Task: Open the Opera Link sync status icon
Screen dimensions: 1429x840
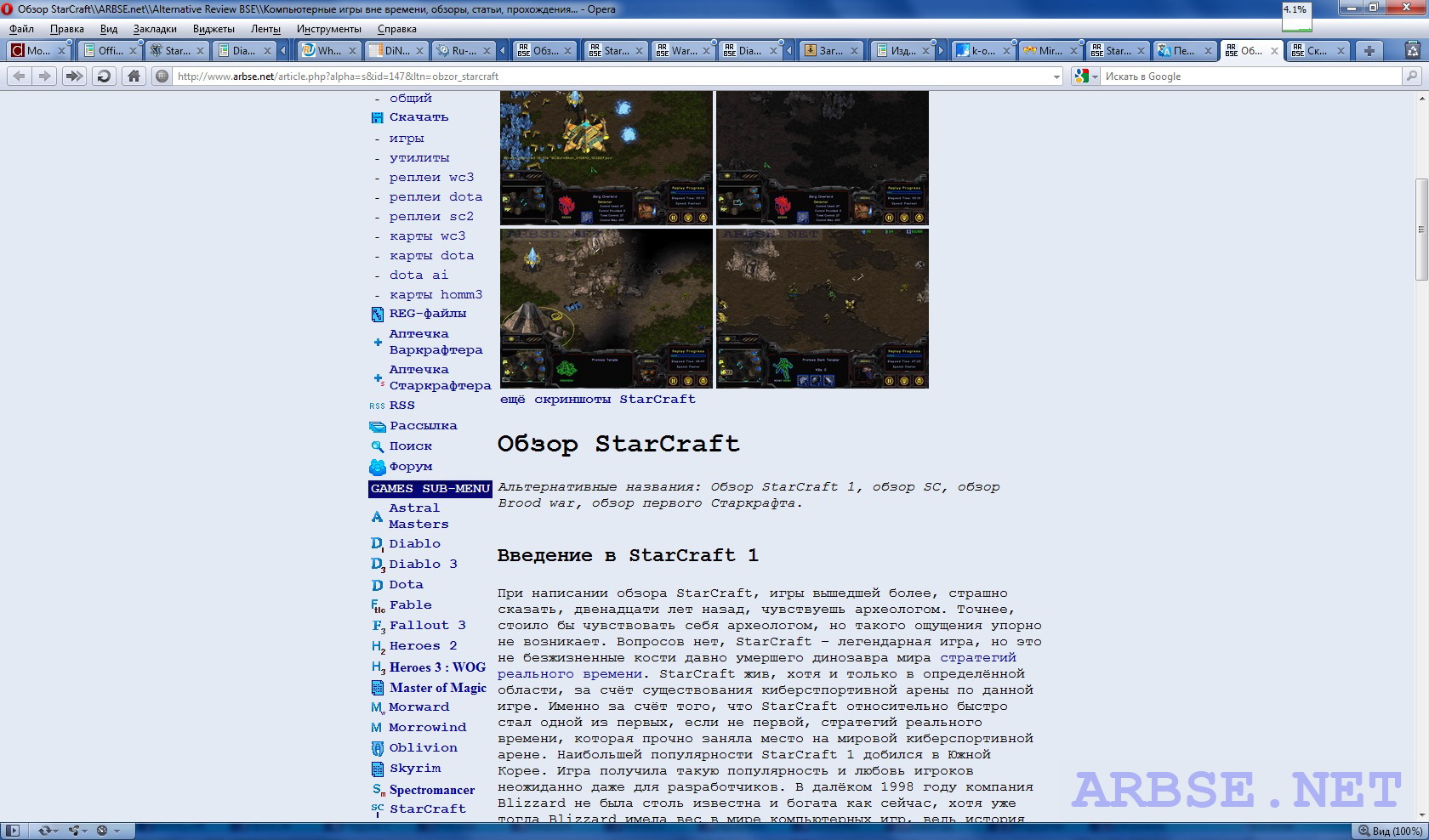Action: (44, 831)
